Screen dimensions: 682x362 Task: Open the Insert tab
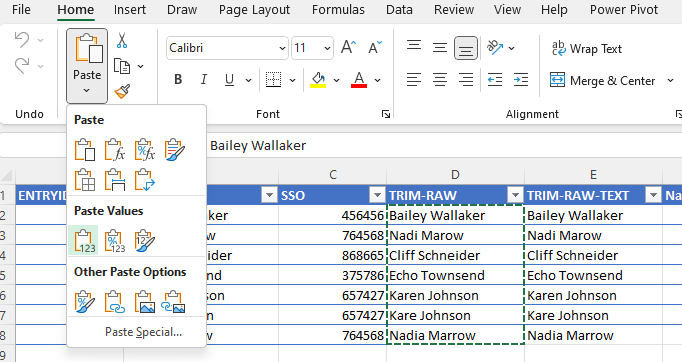[x=130, y=10]
